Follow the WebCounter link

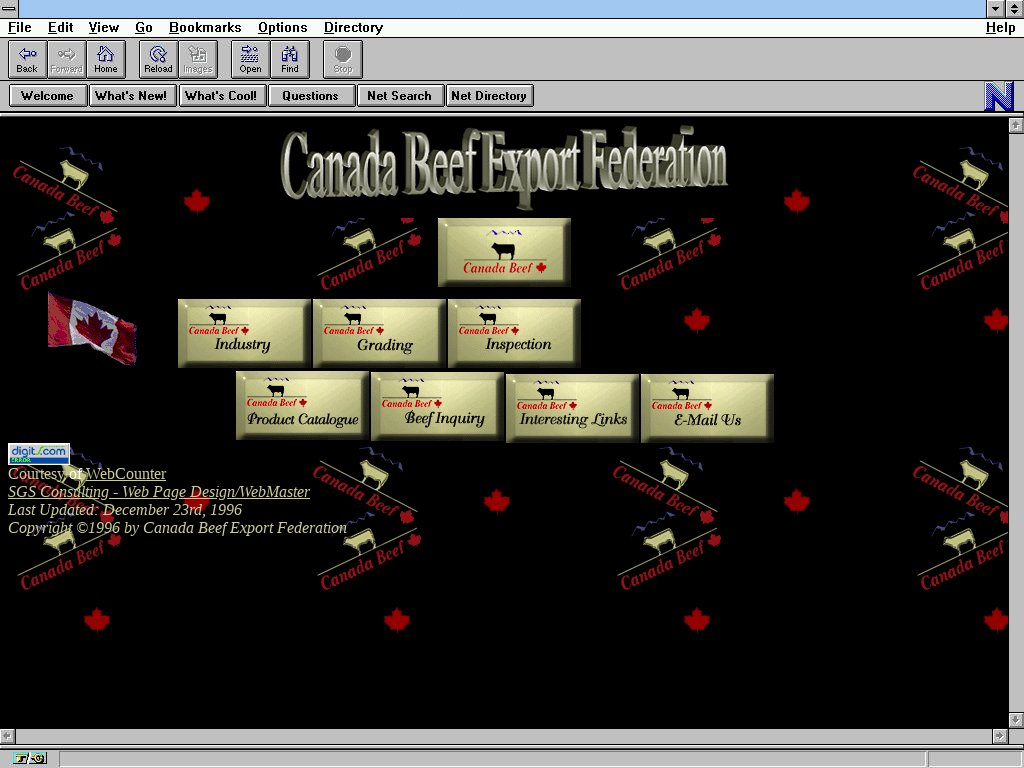click(126, 474)
